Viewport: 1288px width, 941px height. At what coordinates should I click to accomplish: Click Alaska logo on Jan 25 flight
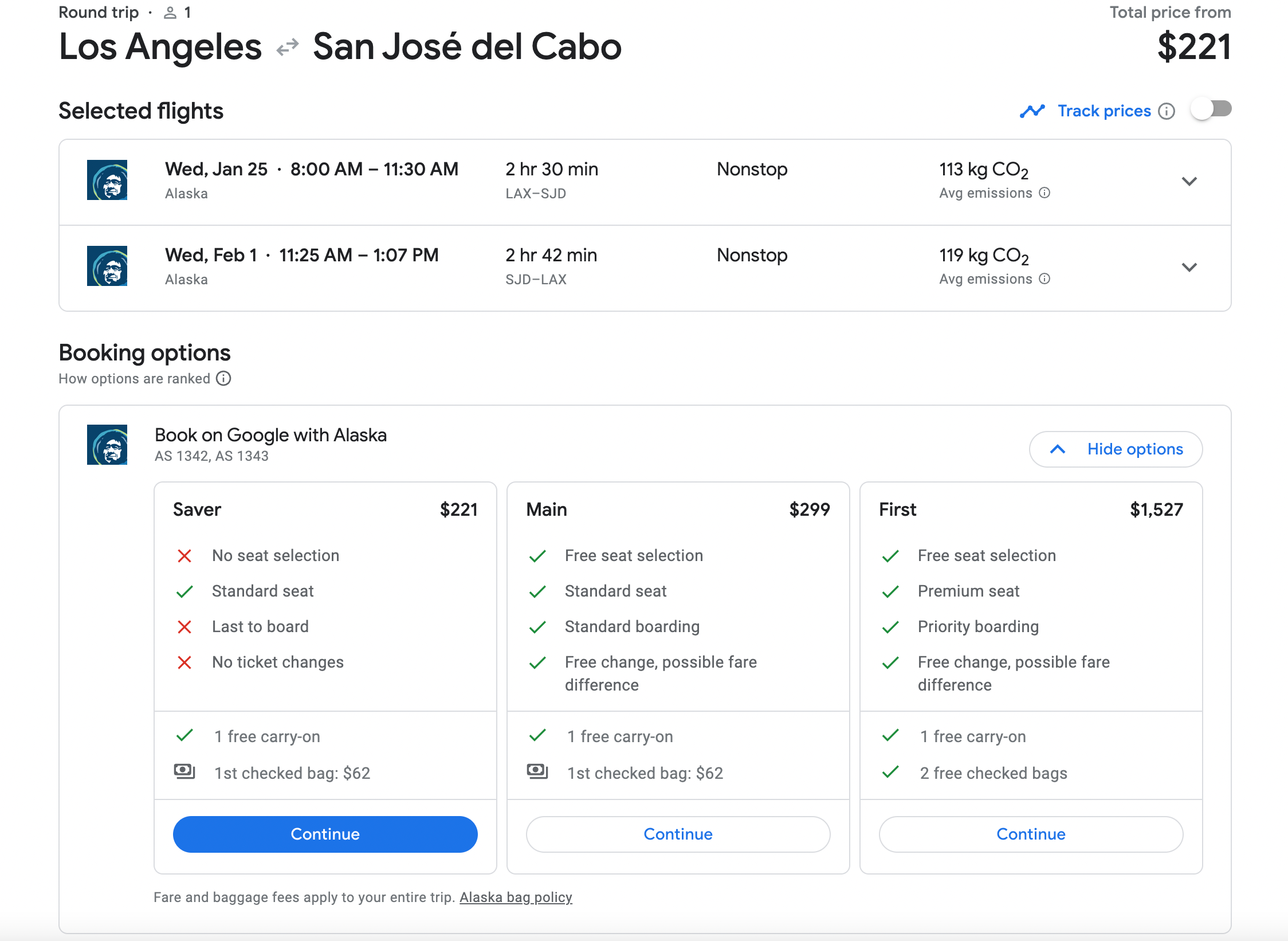107,180
